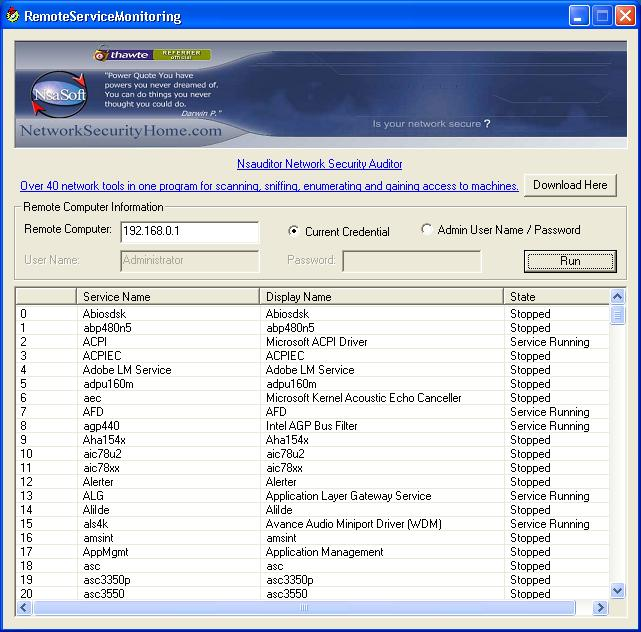Select the Current Credential radio button
641x632 pixels.
(x=294, y=231)
